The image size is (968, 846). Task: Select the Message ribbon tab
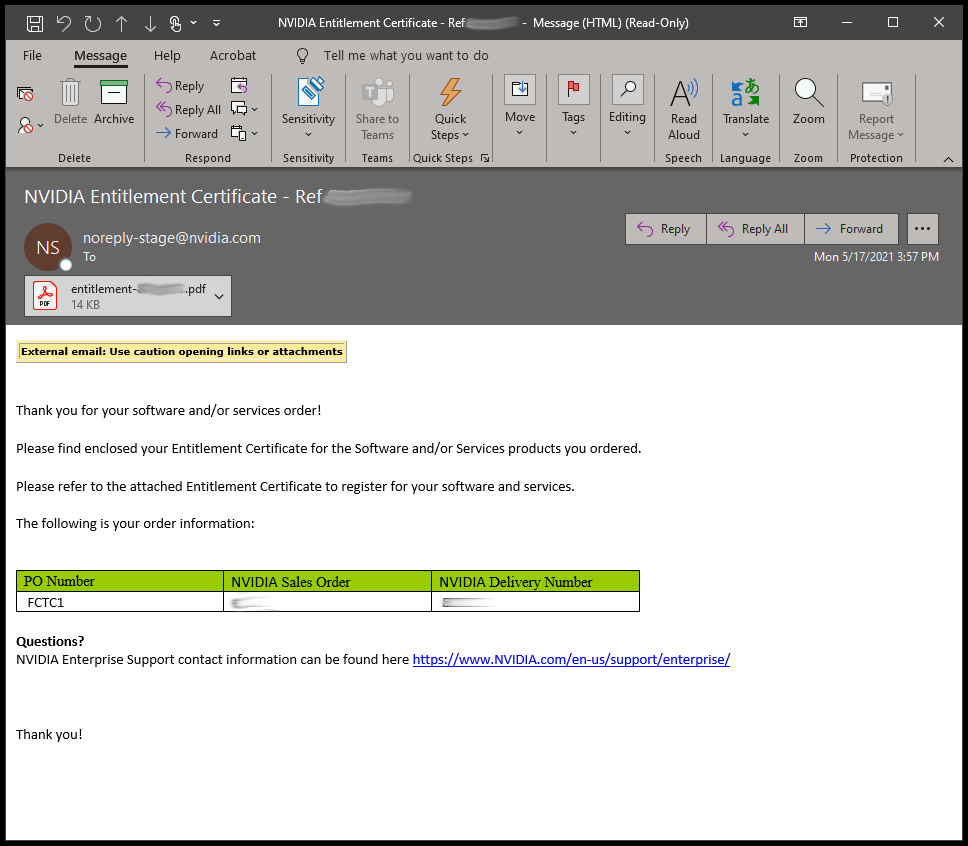click(x=101, y=56)
